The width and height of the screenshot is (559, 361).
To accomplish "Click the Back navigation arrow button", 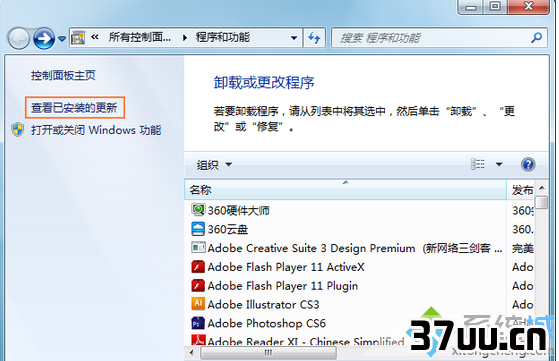I will [x=19, y=38].
